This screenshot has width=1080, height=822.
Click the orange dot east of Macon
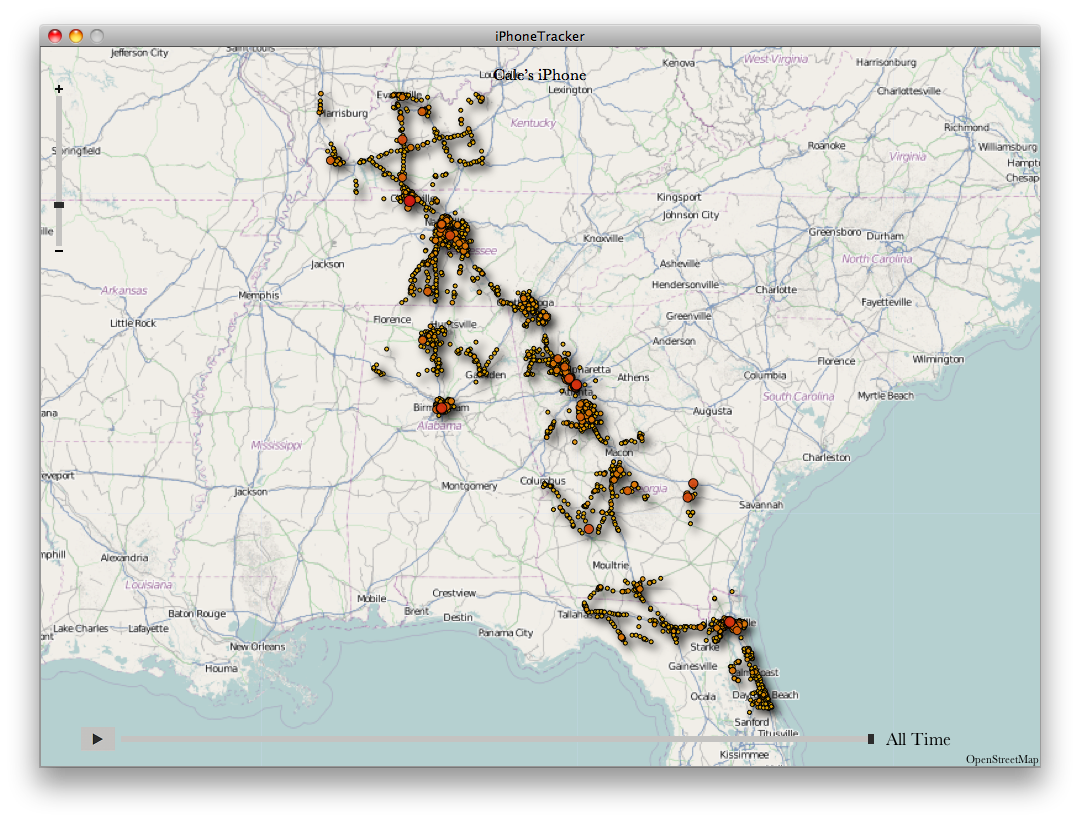point(693,484)
